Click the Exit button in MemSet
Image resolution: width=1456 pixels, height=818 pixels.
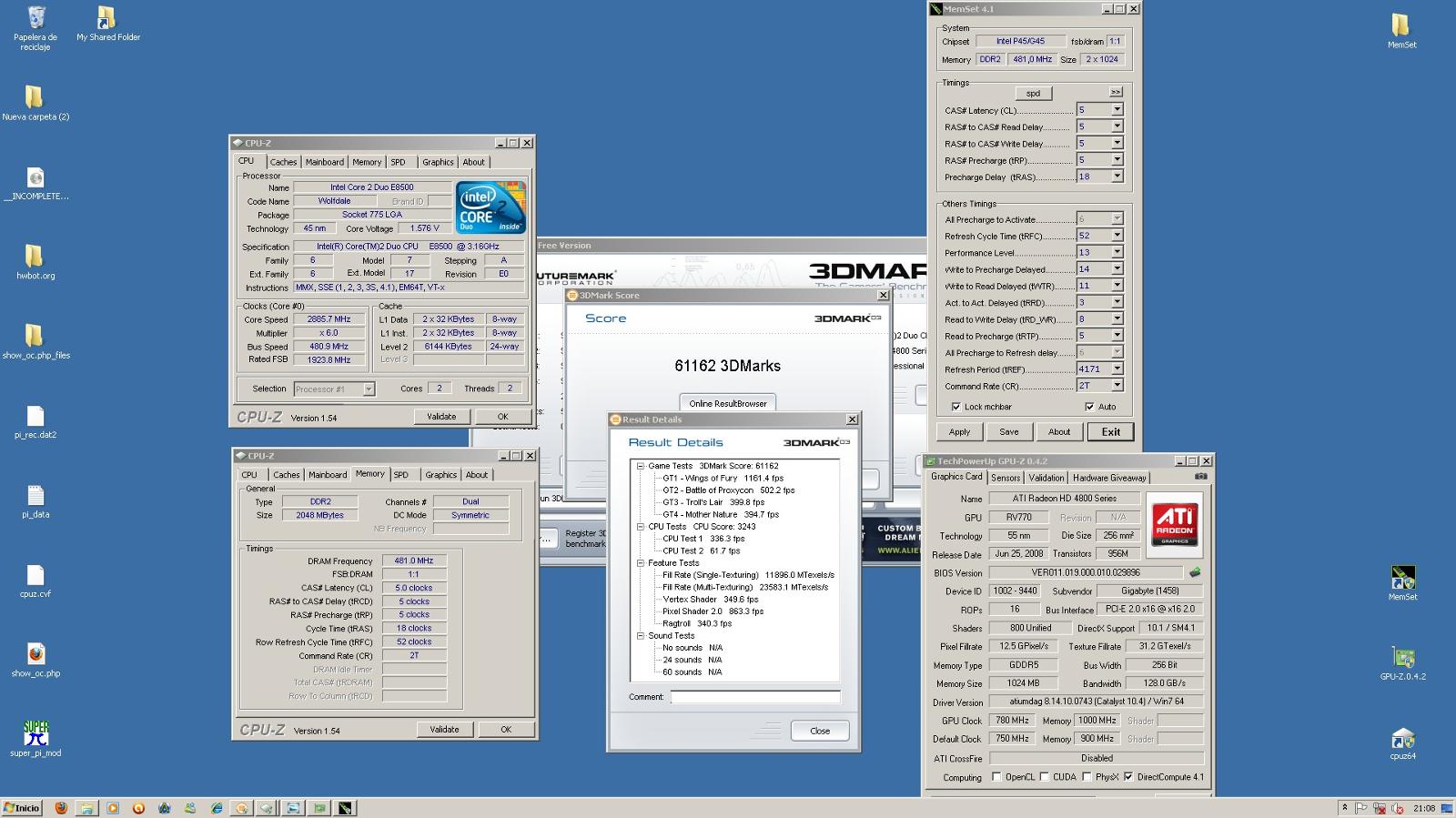pos(1111,432)
